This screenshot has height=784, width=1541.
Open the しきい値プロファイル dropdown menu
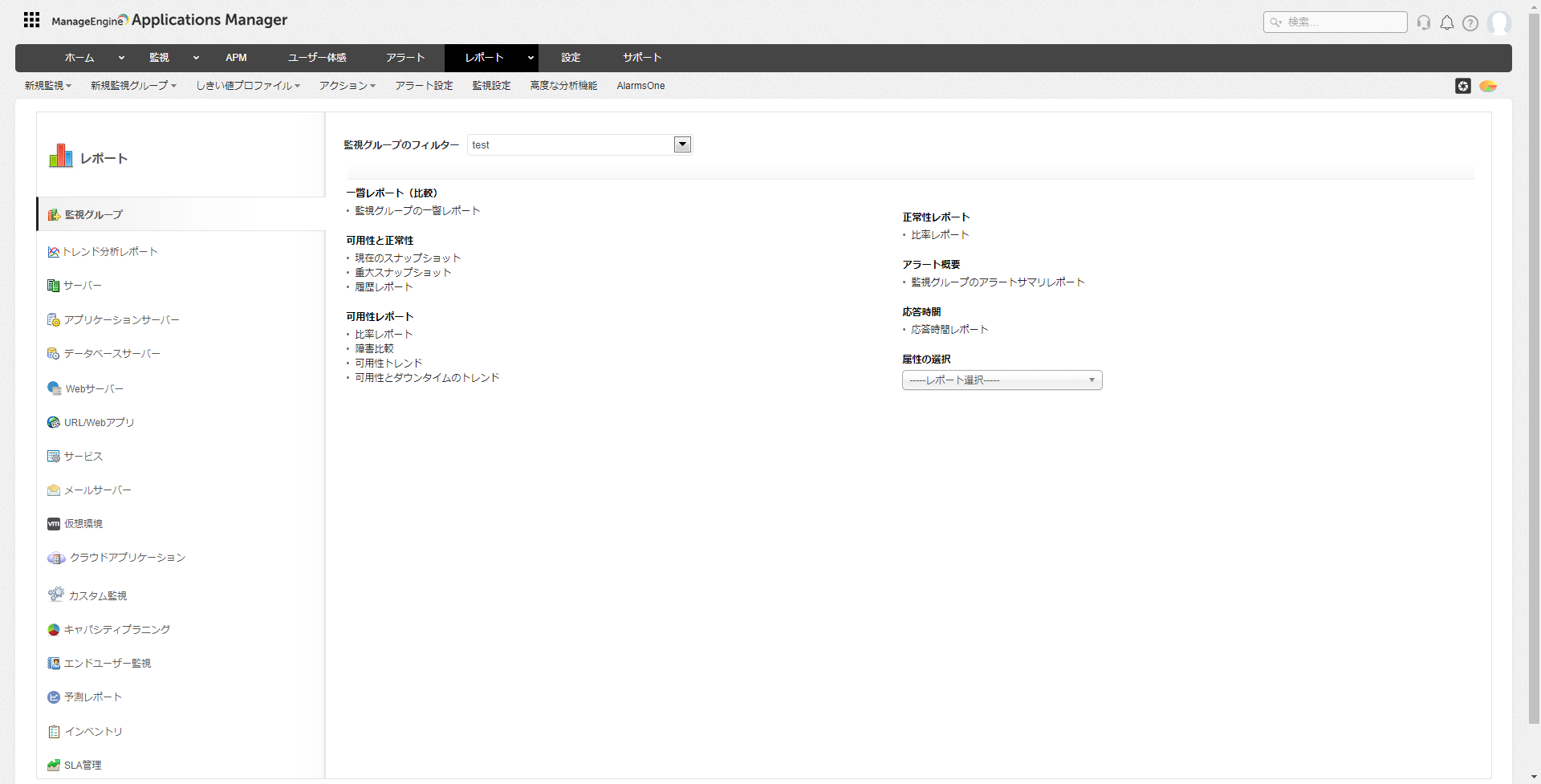click(248, 86)
